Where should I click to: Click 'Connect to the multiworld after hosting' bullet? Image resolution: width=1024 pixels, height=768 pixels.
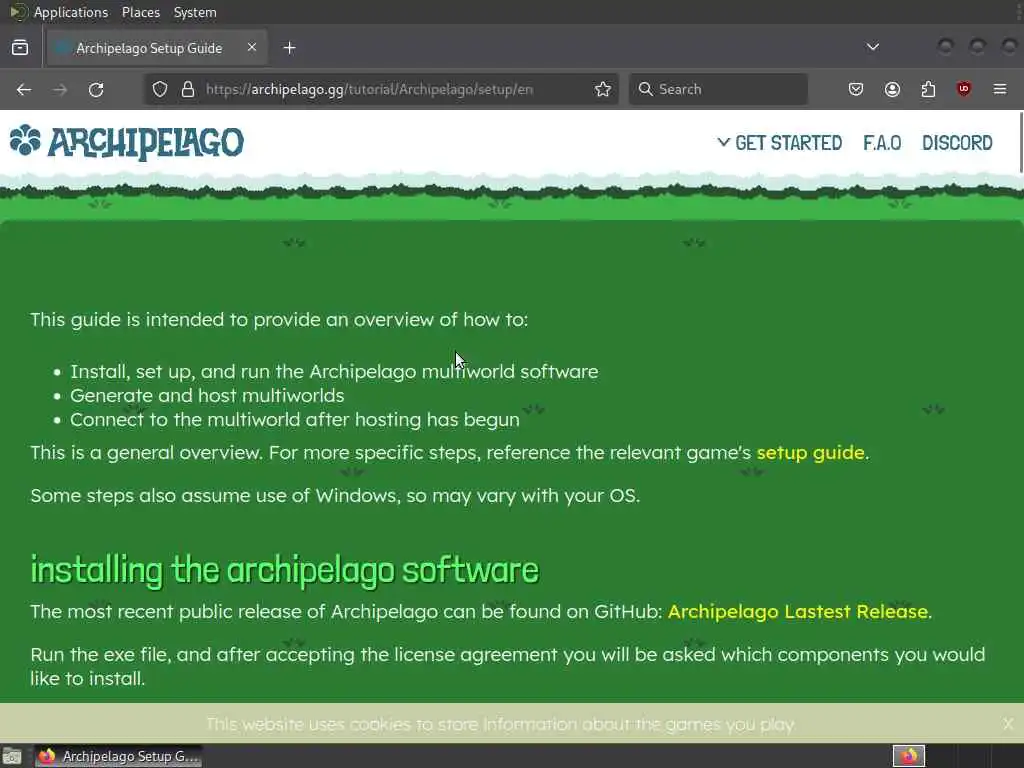tap(295, 420)
